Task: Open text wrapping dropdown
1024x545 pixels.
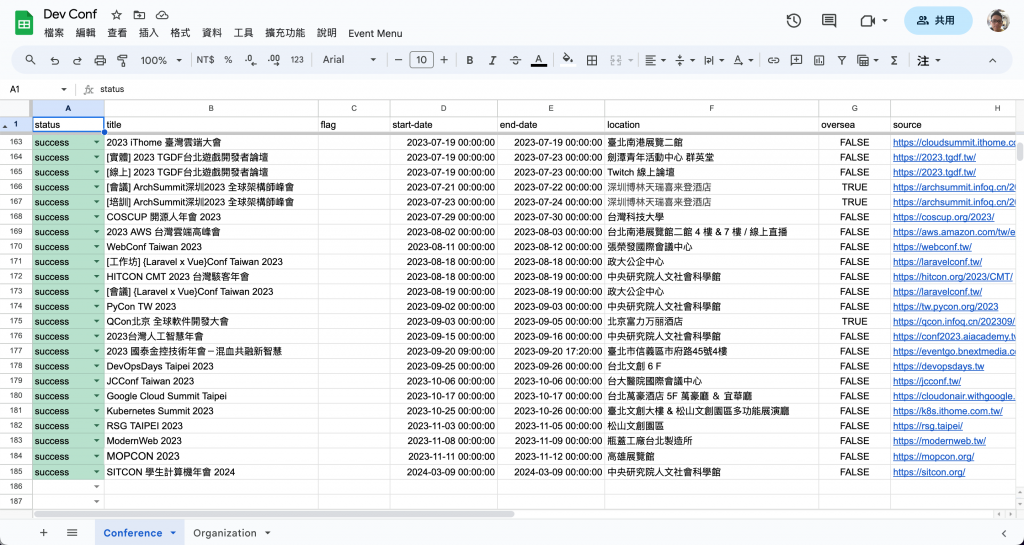Action: click(x=714, y=60)
